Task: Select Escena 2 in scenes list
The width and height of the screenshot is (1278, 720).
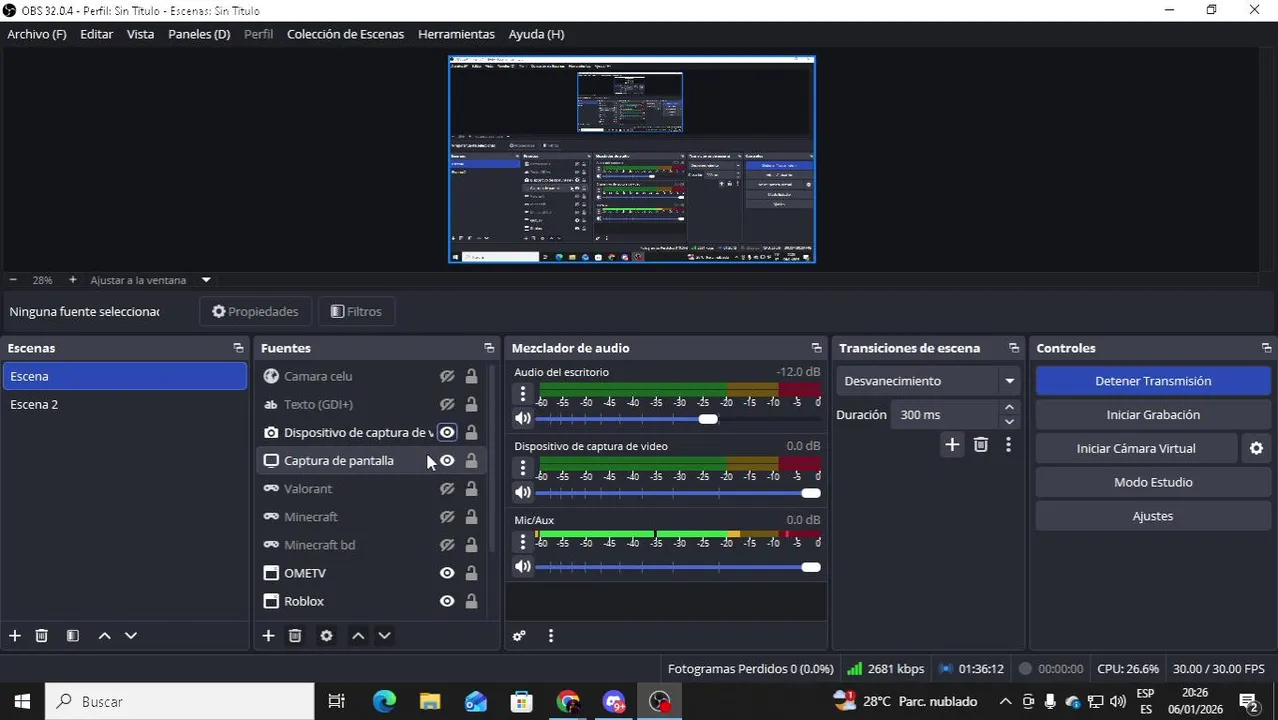Action: 125,405
